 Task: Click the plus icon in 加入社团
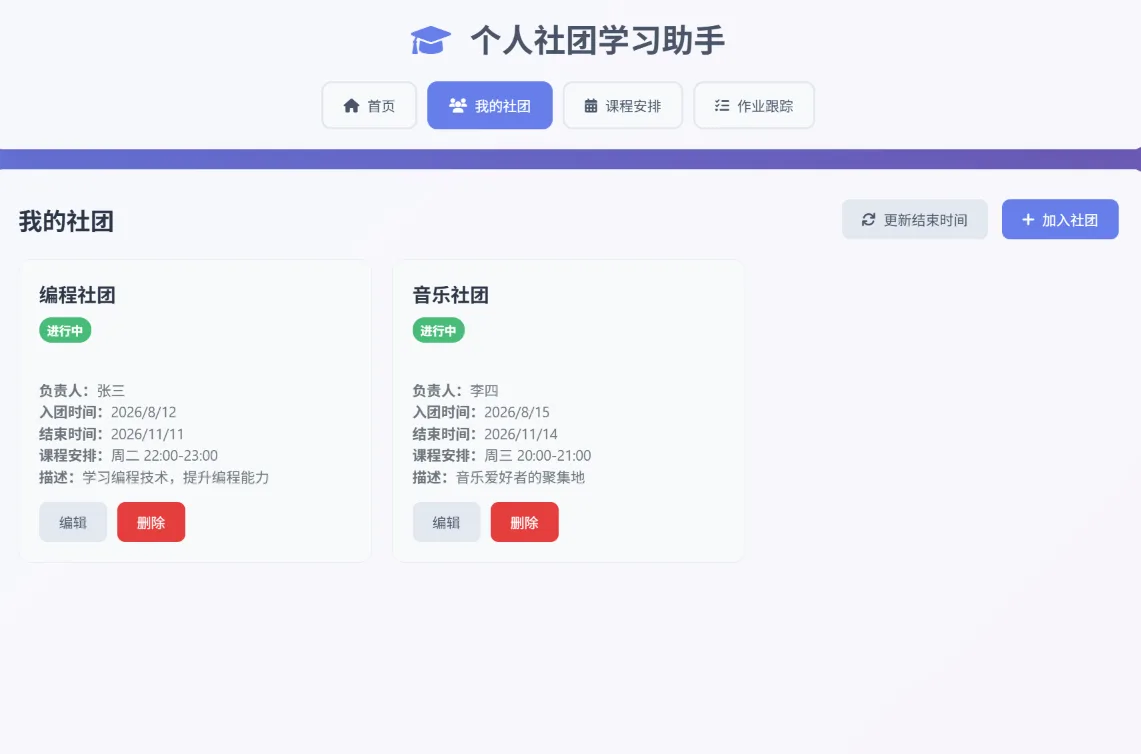pos(1027,219)
